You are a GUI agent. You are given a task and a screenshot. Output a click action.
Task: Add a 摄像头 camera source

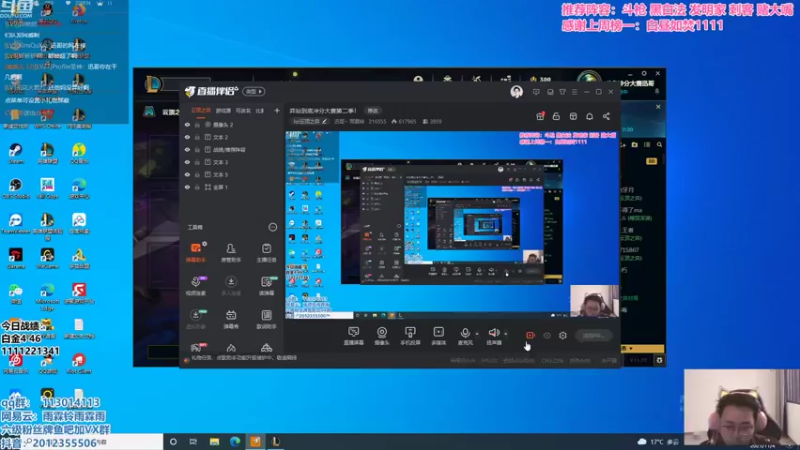click(x=382, y=336)
